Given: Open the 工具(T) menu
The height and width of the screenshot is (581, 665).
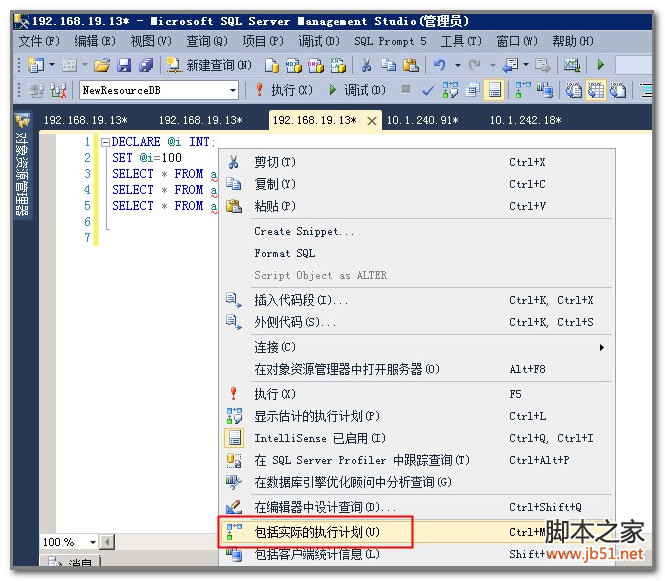Looking at the screenshot, I should (x=461, y=41).
